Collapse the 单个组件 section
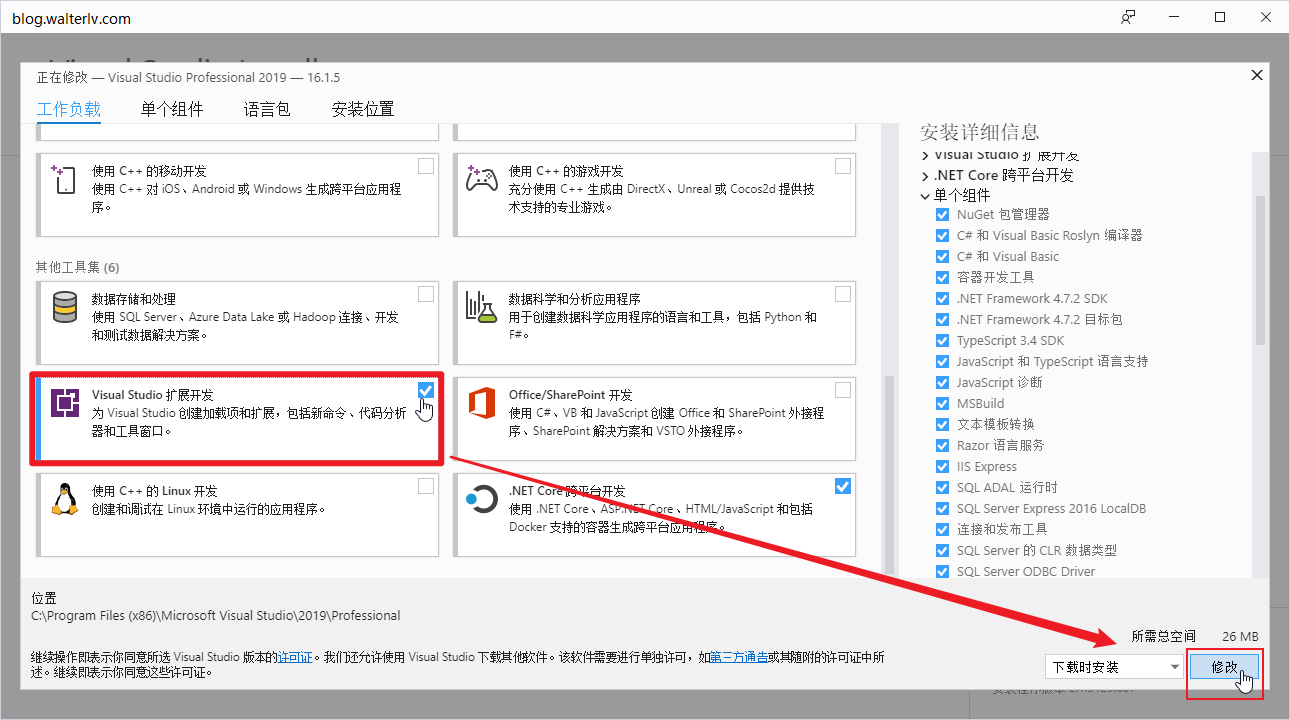1290x720 pixels. pyautogui.click(x=925, y=197)
